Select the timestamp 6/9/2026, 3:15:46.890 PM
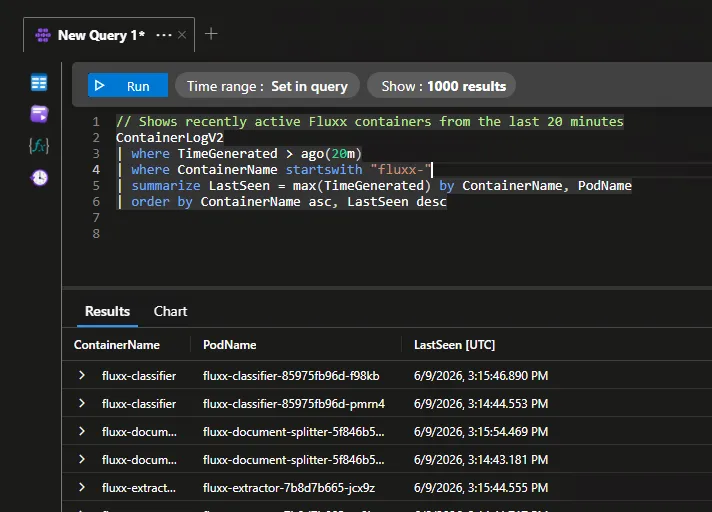Viewport: 712px width, 512px height. click(481, 376)
